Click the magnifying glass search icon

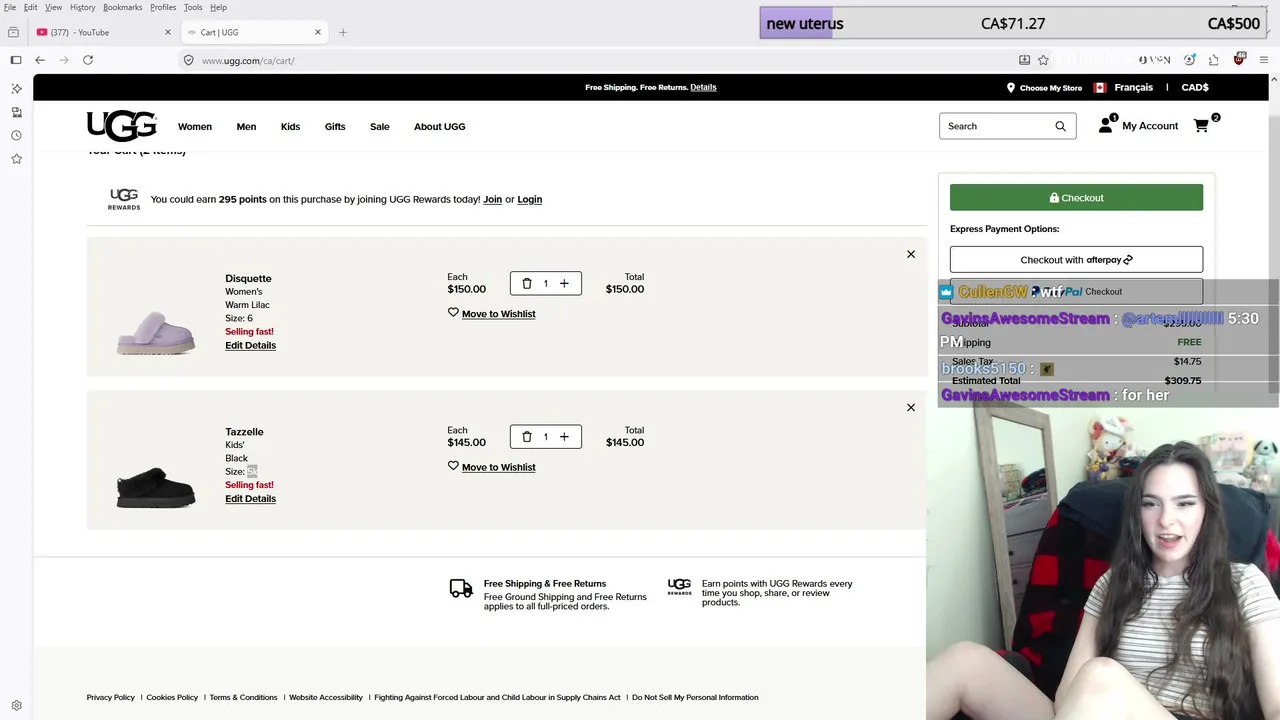[1060, 126]
